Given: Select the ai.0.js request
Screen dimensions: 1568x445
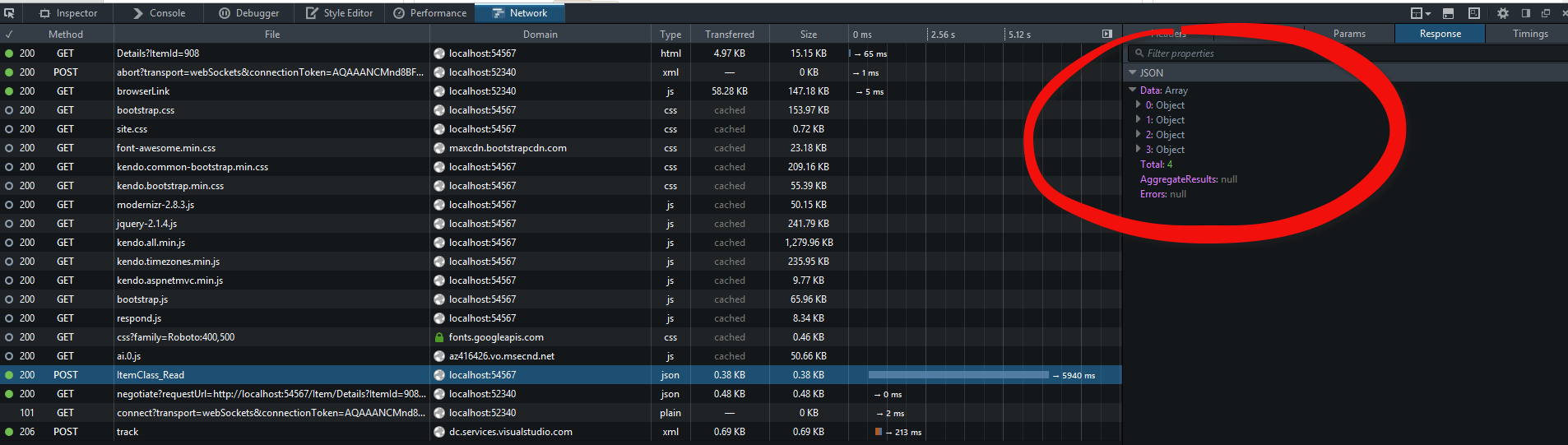Looking at the screenshot, I should (561, 356).
